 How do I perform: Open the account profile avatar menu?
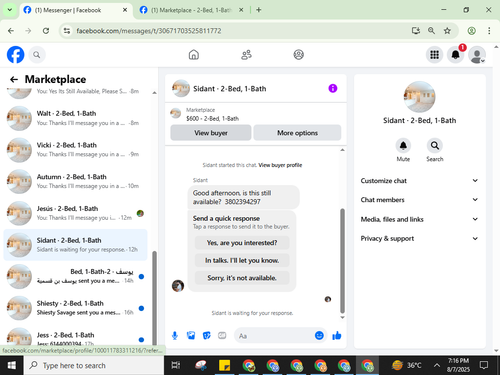tap(477, 55)
